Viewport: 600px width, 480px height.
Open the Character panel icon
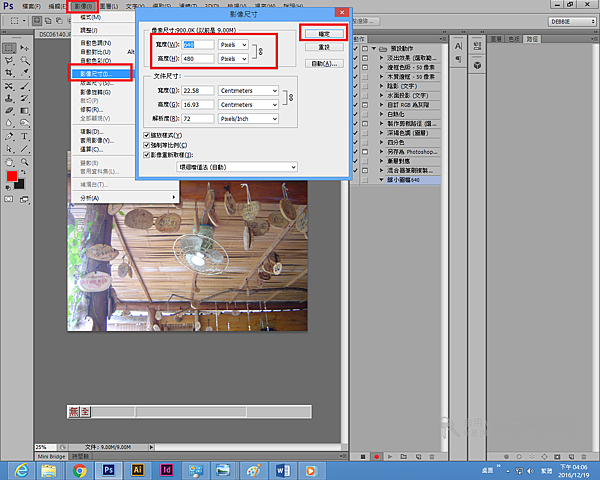click(458, 47)
